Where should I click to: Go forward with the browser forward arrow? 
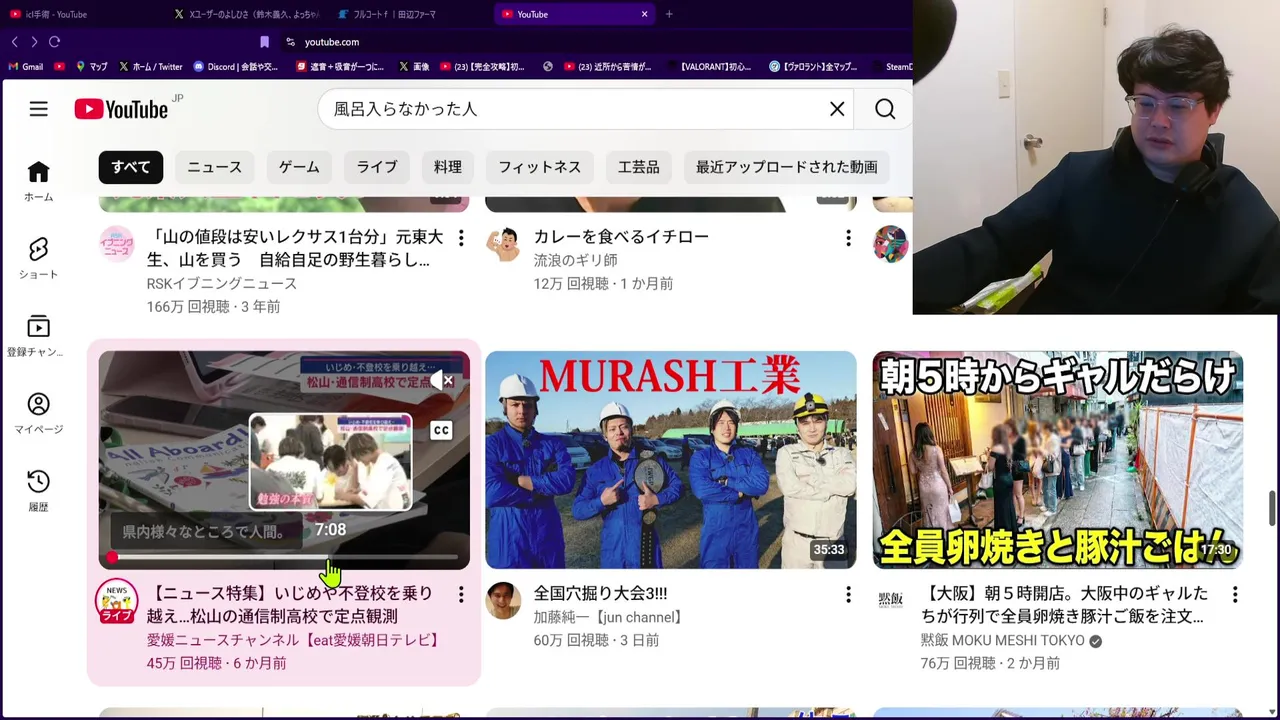click(x=34, y=42)
